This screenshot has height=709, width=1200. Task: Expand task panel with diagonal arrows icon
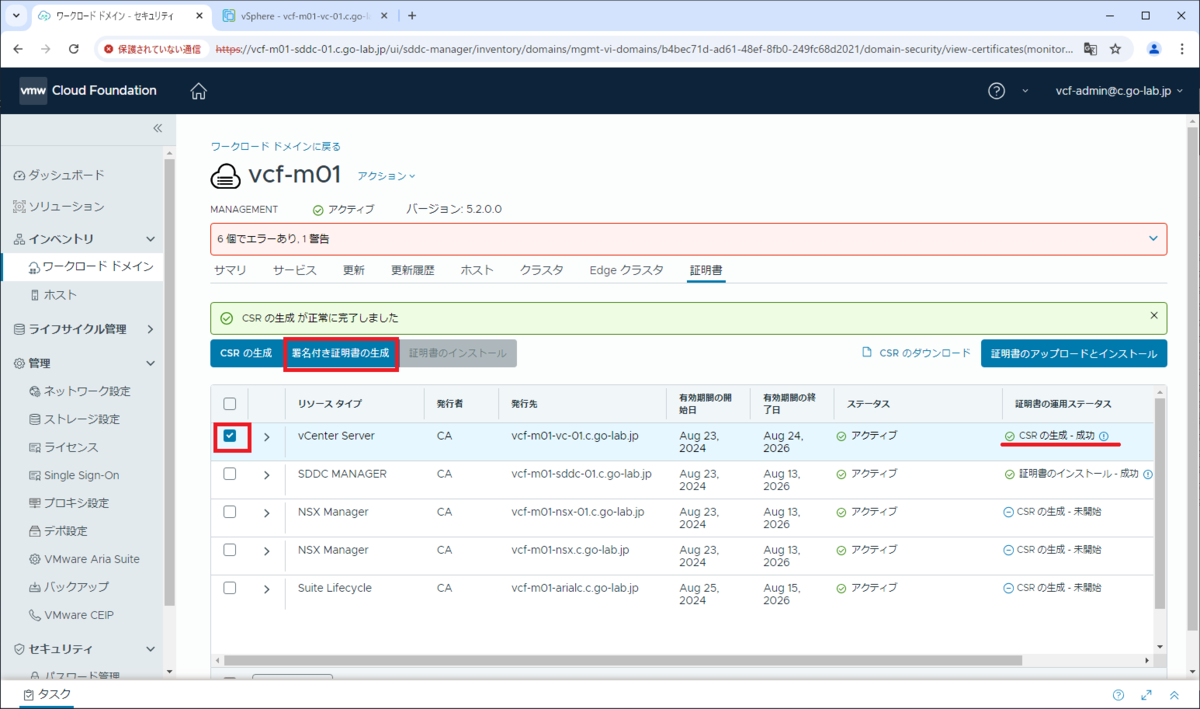(1147, 695)
